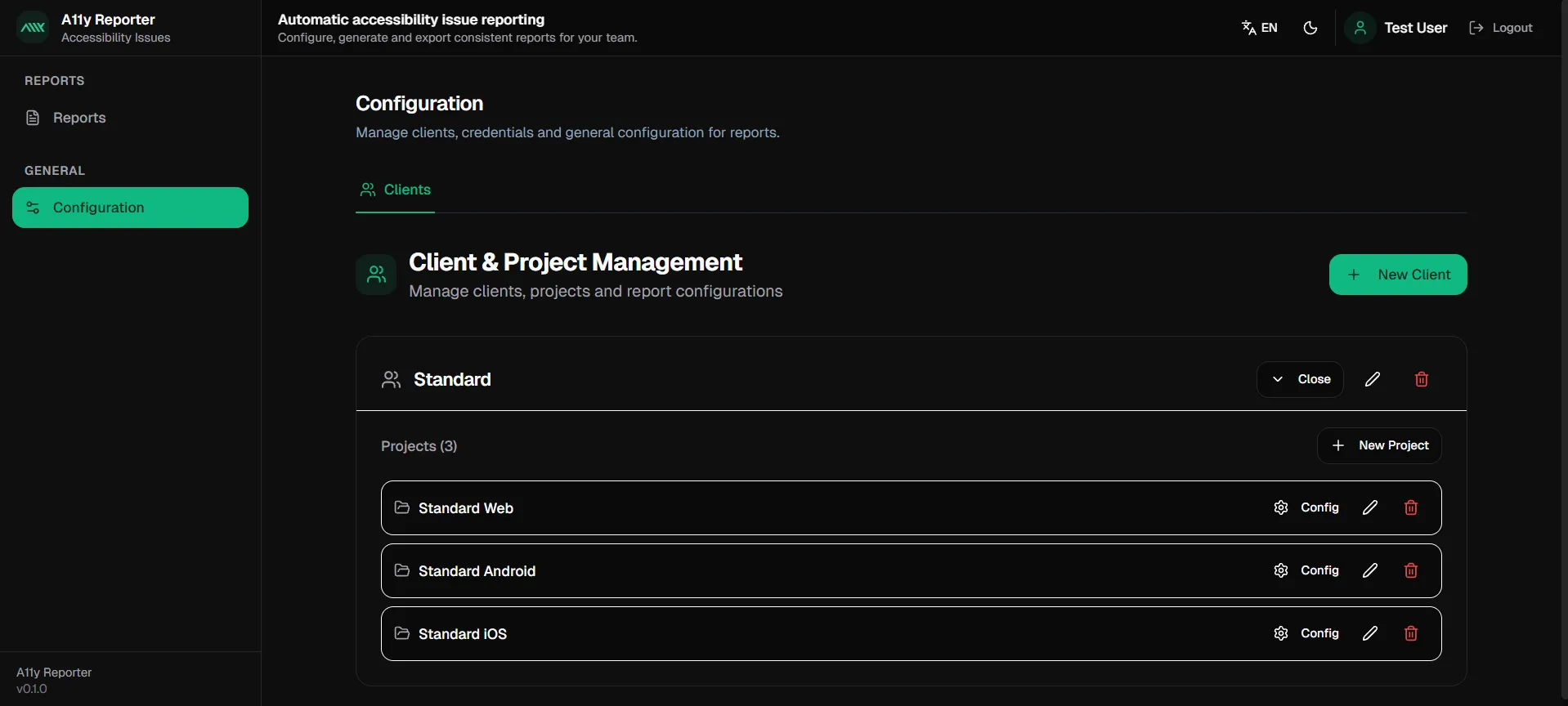This screenshot has width=1568, height=706.
Task: Toggle dark mode with the moon icon
Action: (x=1310, y=28)
